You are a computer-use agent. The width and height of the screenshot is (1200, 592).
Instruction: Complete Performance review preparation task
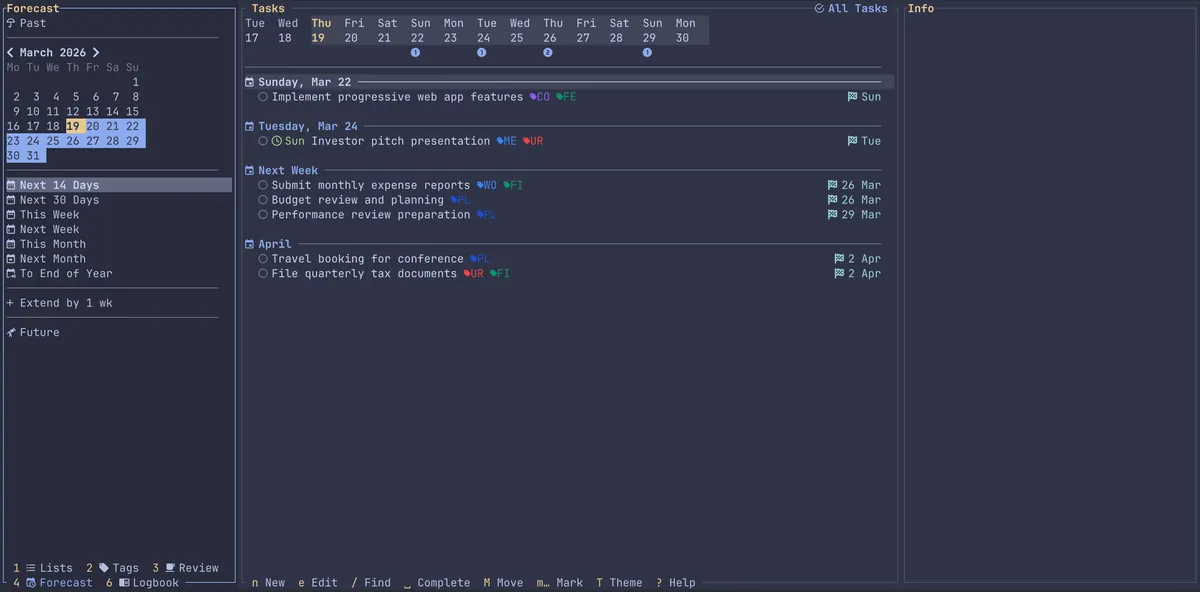[x=263, y=215]
